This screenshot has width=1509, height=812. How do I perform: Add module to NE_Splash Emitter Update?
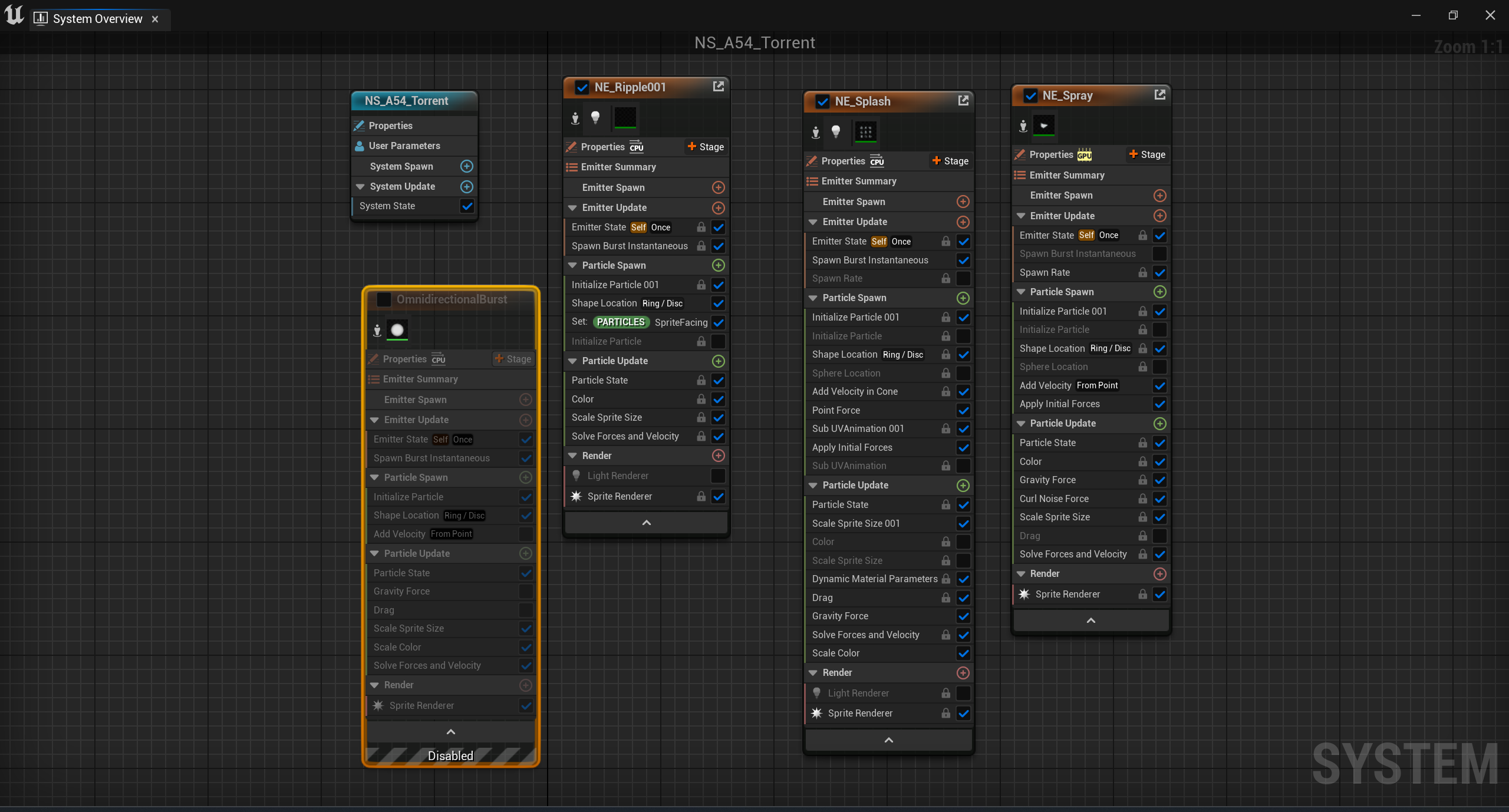coord(963,222)
